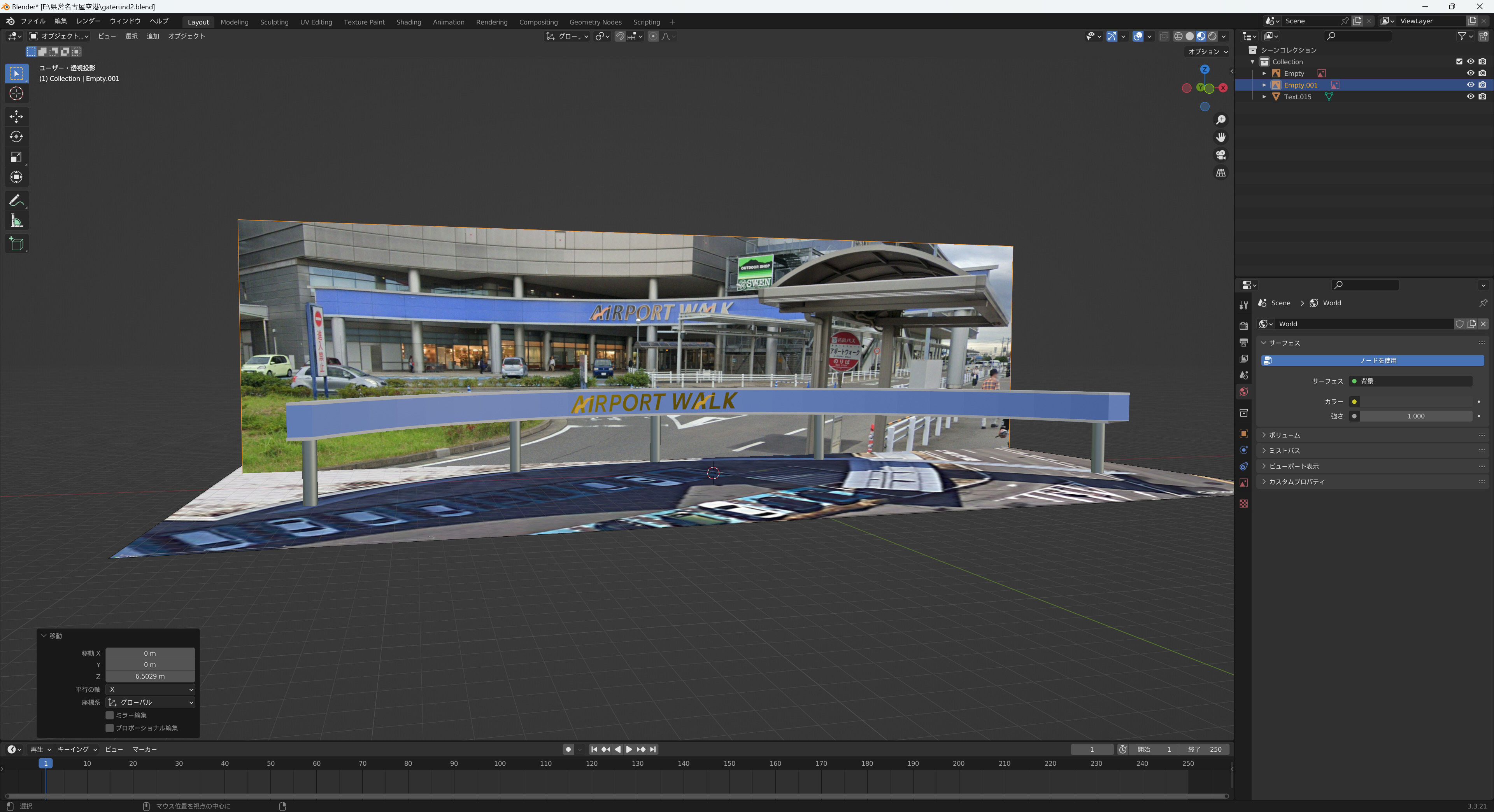The height and width of the screenshot is (812, 1494).
Task: Open the Output properties tab
Action: 1243,343
